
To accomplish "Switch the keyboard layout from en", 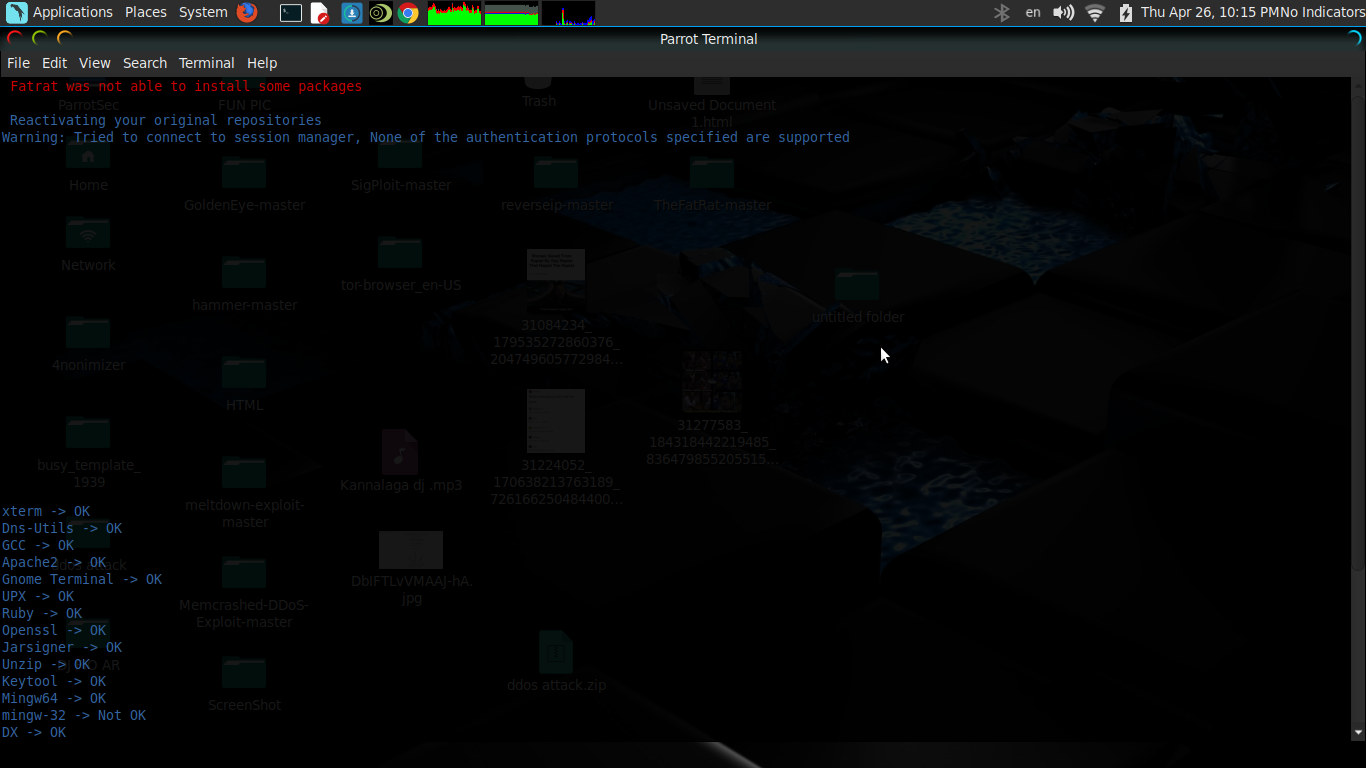I will click(x=1033, y=12).
